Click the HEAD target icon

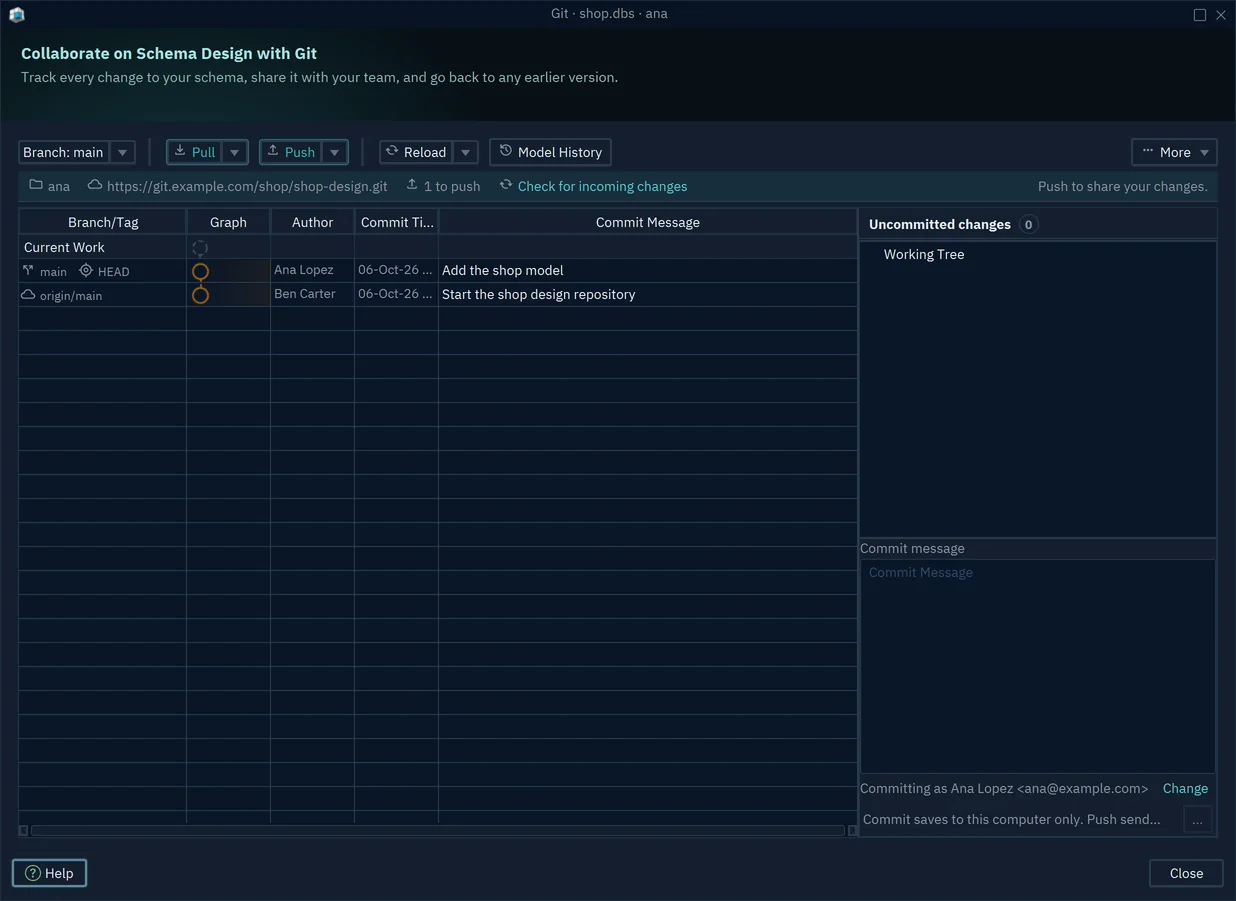click(x=86, y=271)
